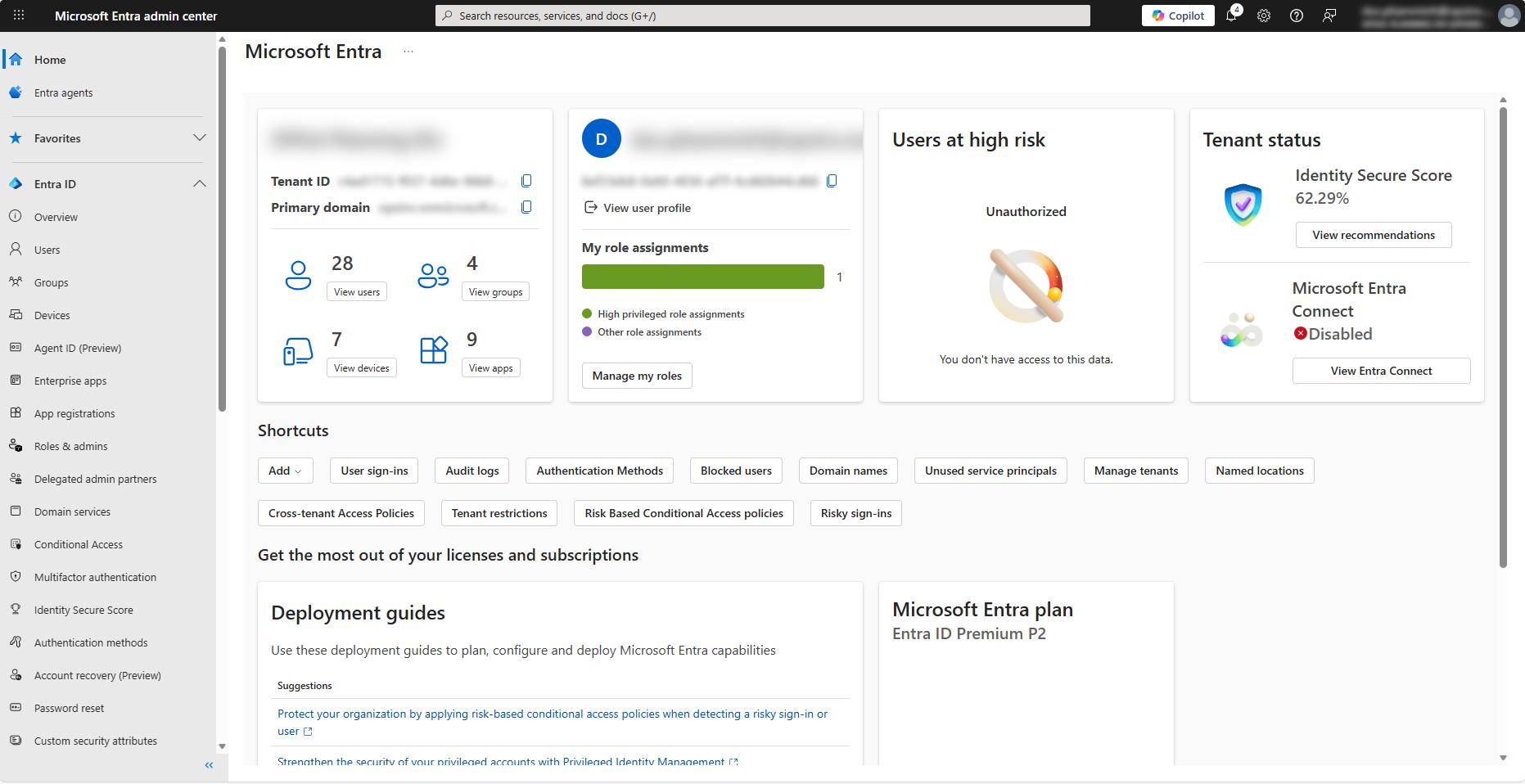
Task: Click the help question mark icon
Action: [1297, 16]
